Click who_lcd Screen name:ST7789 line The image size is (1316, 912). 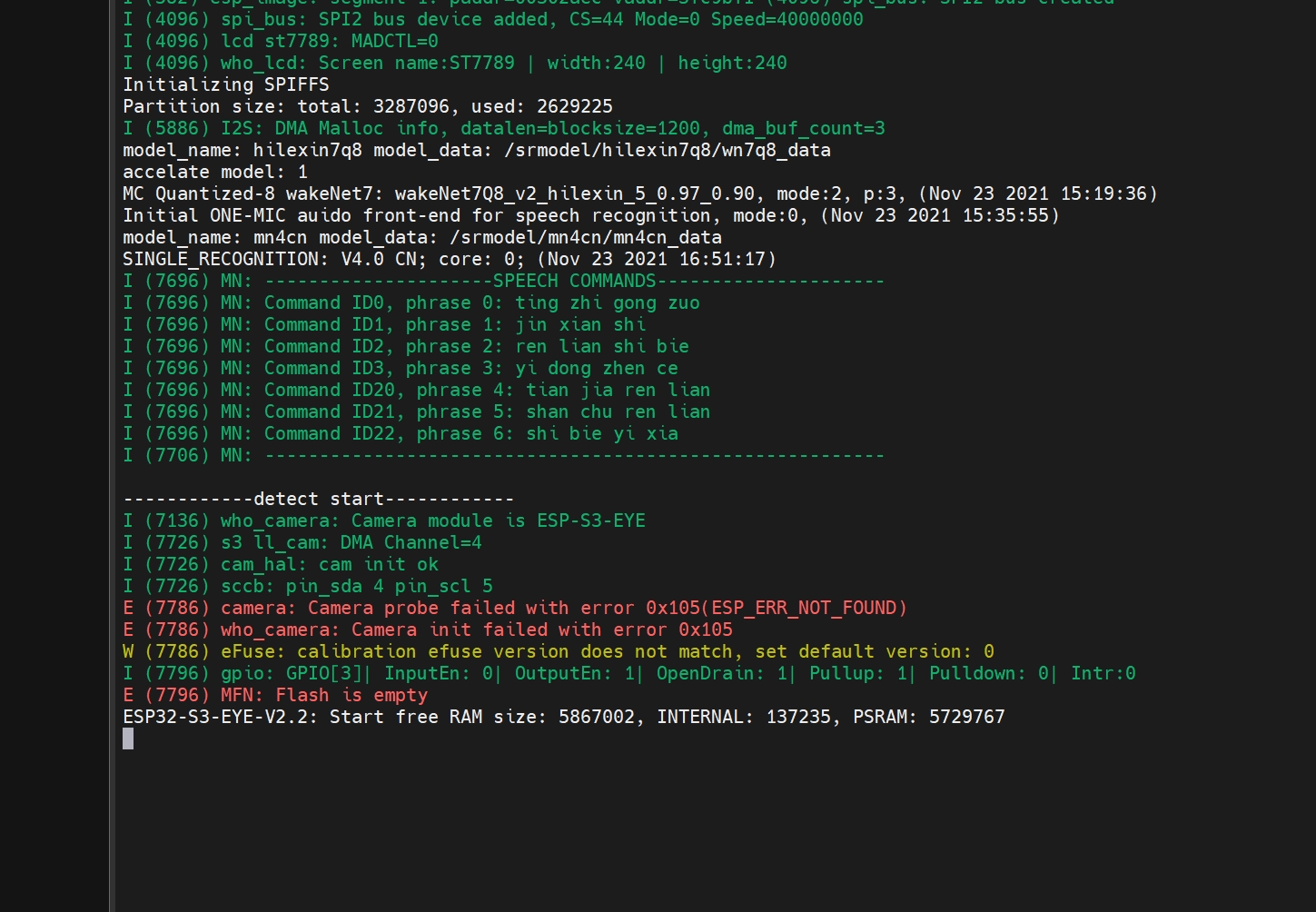455,63
